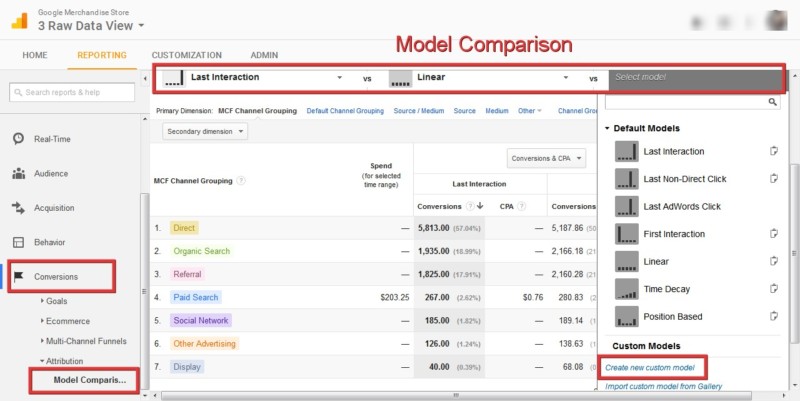The width and height of the screenshot is (800, 401).
Task: Open the Secondary dimension dropdown
Action: pyautogui.click(x=205, y=130)
